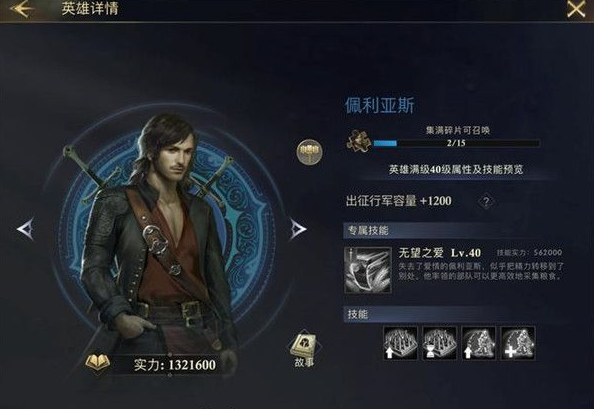Show next hero with right arrow
Screen dimensions: 594x409
click(298, 229)
